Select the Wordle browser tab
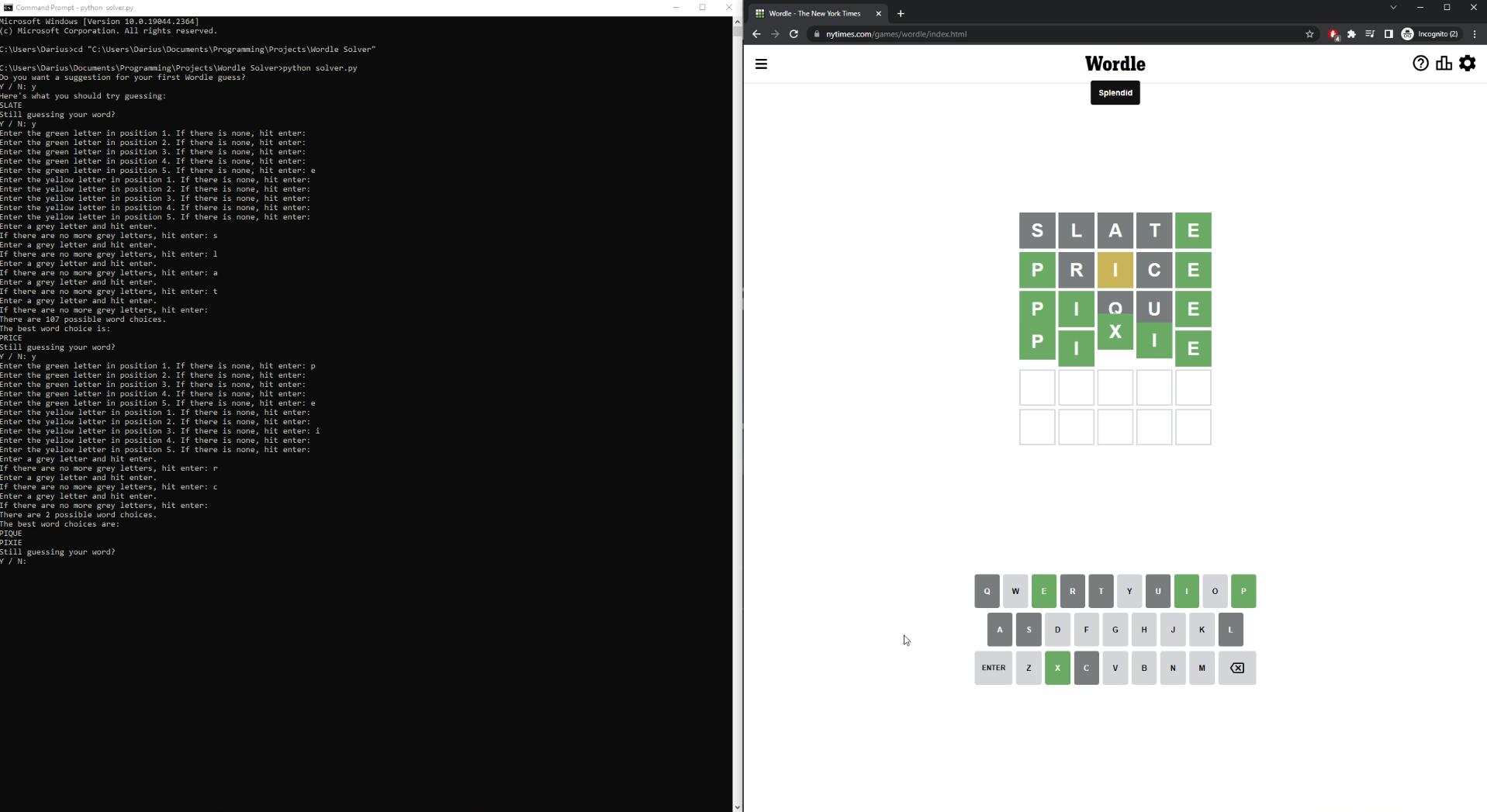The image size is (1487, 812). pyautogui.click(x=814, y=13)
